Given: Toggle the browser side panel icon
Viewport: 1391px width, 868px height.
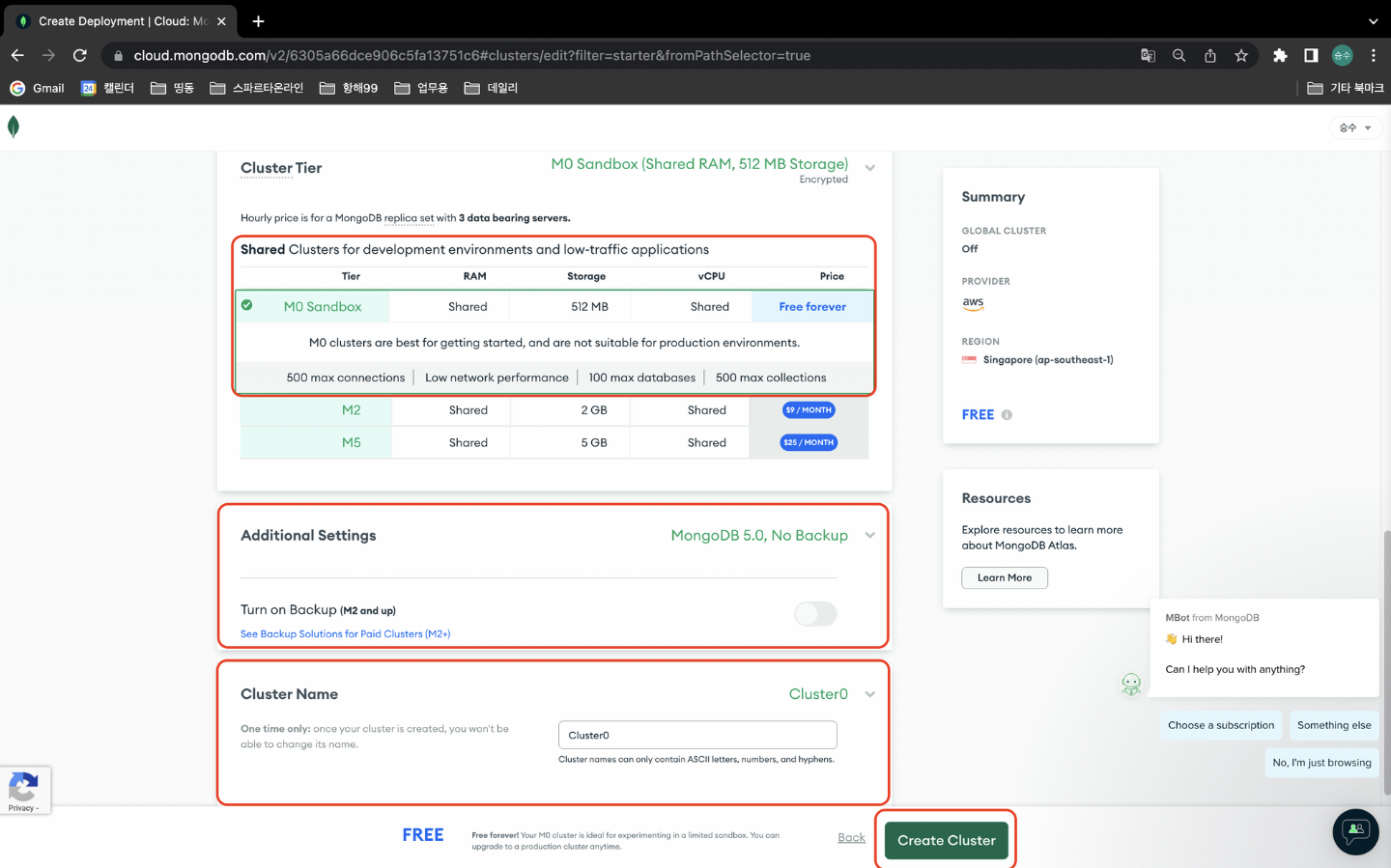Looking at the screenshot, I should 1311,55.
